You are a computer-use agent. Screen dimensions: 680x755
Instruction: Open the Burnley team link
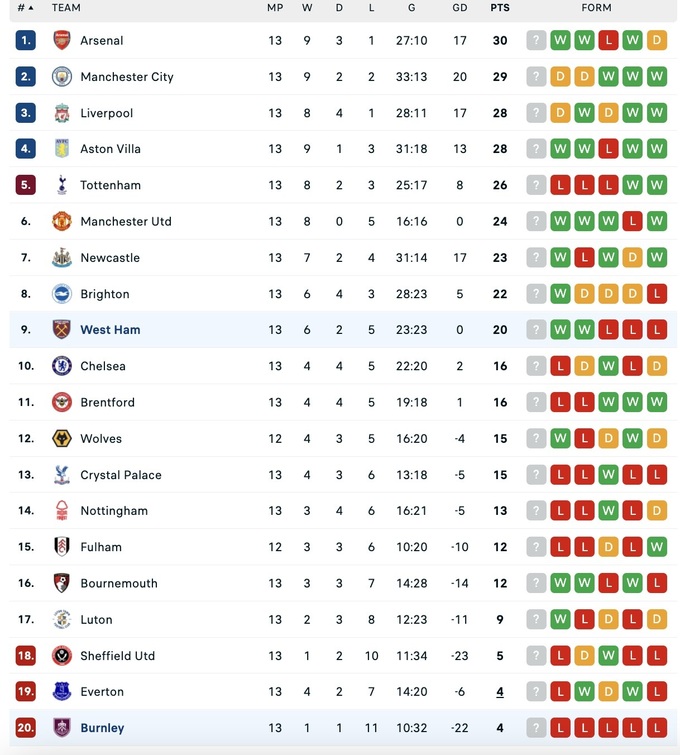click(102, 728)
